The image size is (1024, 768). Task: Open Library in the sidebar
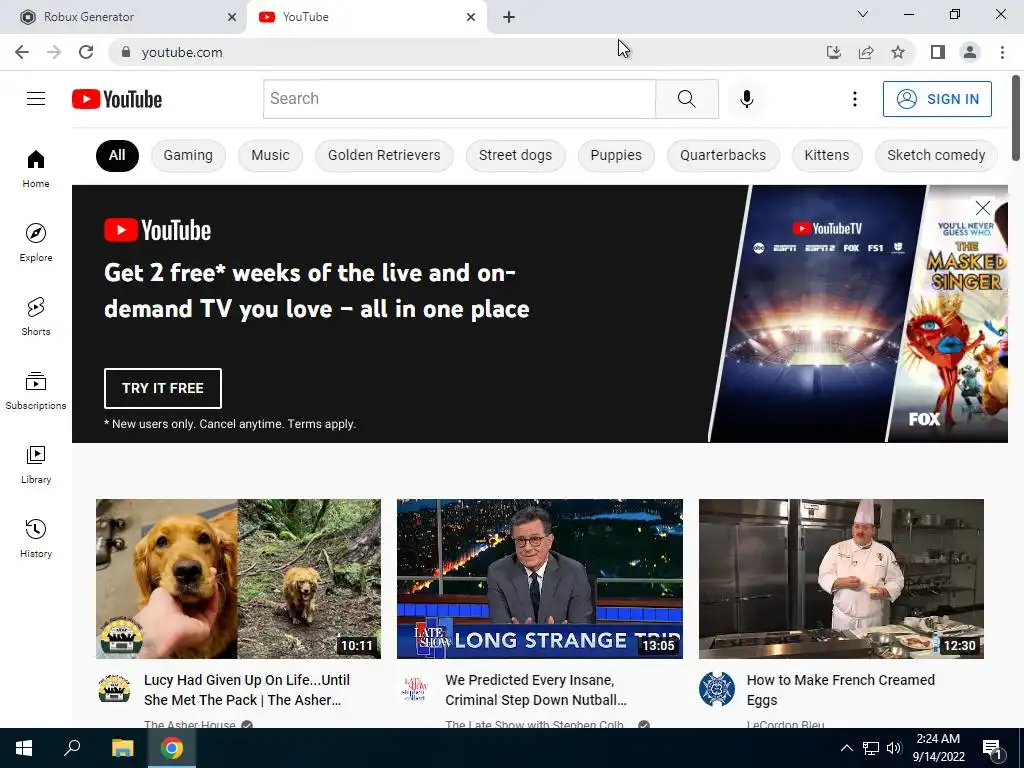(36, 464)
